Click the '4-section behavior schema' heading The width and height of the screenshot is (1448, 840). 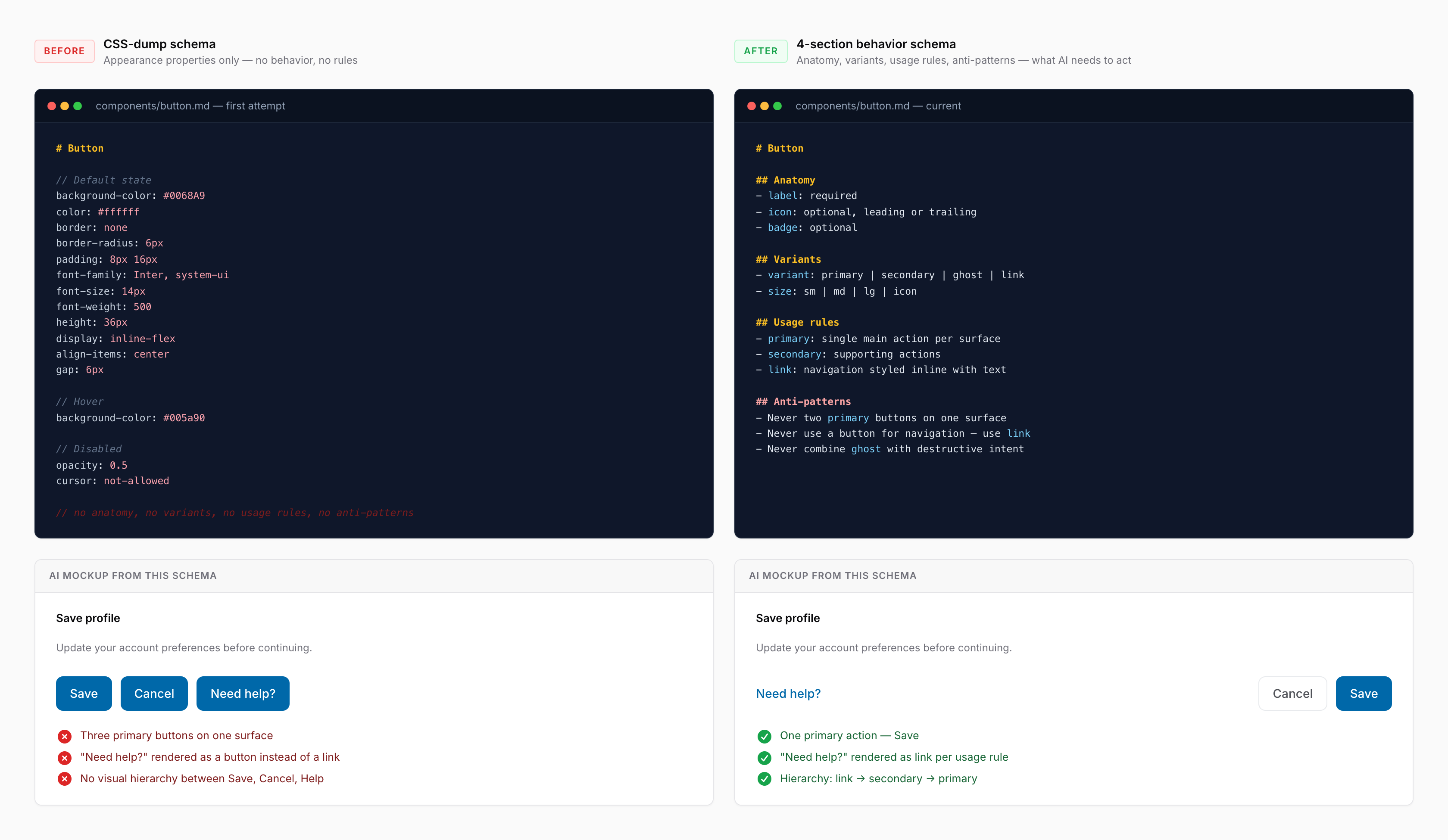pyautogui.click(x=876, y=44)
